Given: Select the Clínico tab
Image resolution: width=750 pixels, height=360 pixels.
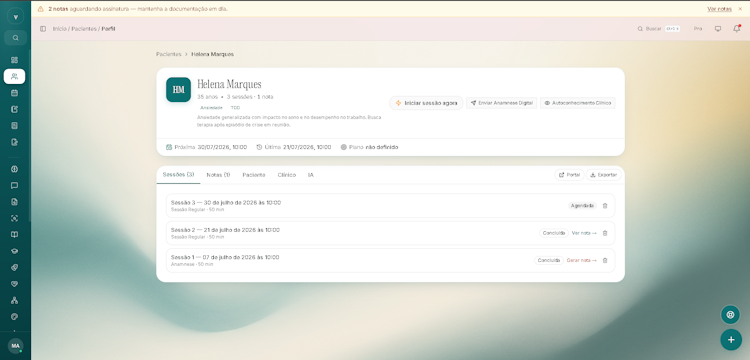Looking at the screenshot, I should coord(287,175).
